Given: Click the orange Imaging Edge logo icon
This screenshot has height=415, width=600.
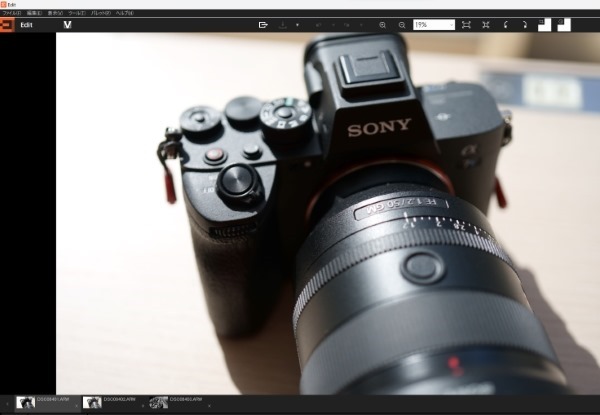Looking at the screenshot, I should [7, 25].
